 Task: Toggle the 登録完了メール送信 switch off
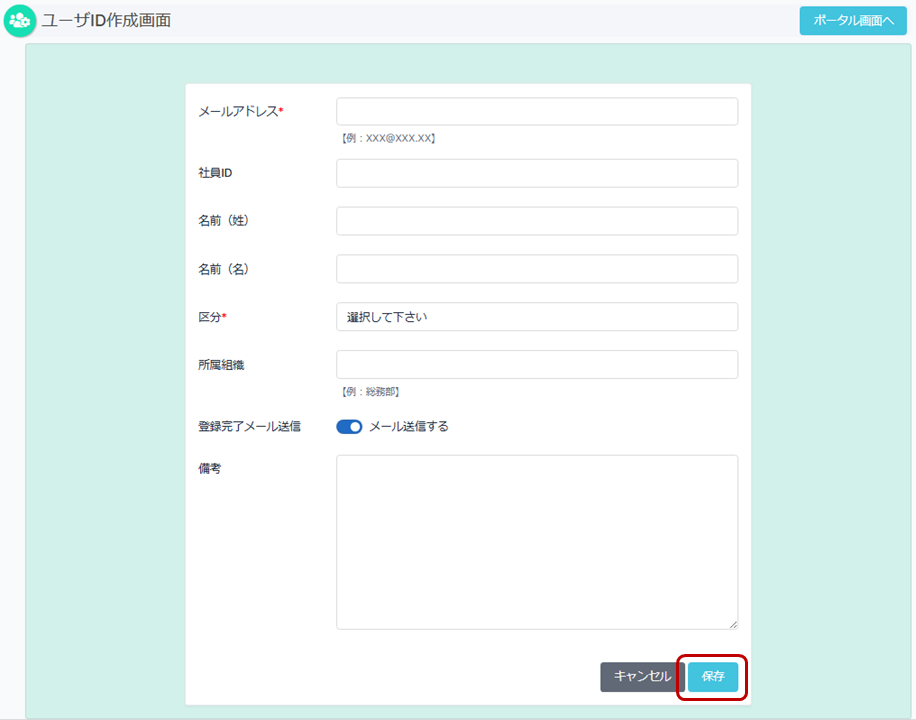[349, 427]
